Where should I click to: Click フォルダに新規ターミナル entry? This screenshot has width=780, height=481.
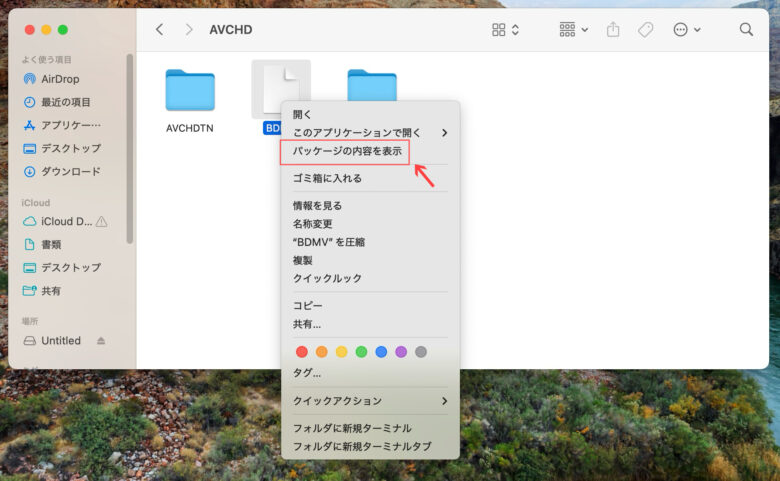coord(351,428)
